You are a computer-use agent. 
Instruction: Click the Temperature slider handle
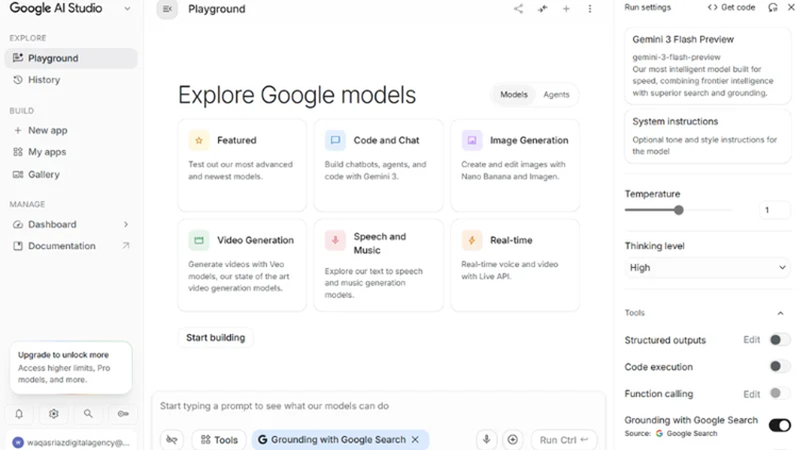pos(679,210)
